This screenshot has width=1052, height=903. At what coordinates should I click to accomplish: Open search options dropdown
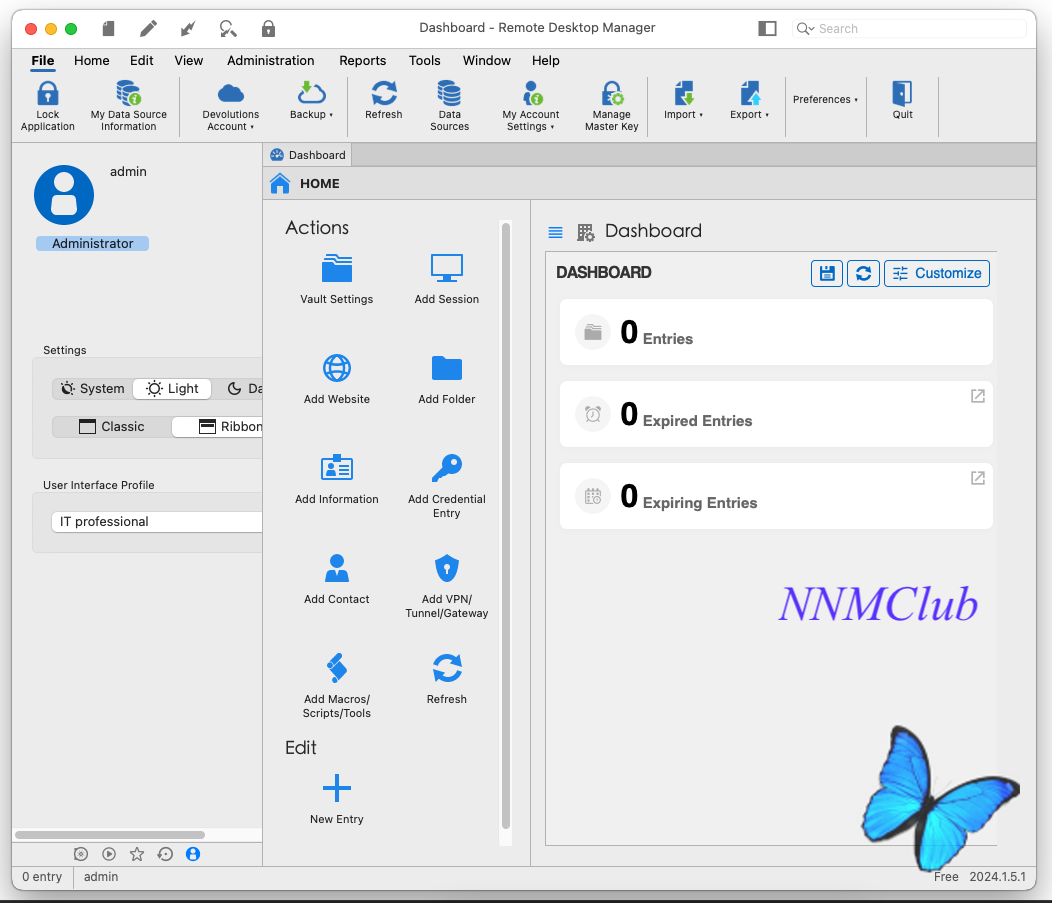805,28
